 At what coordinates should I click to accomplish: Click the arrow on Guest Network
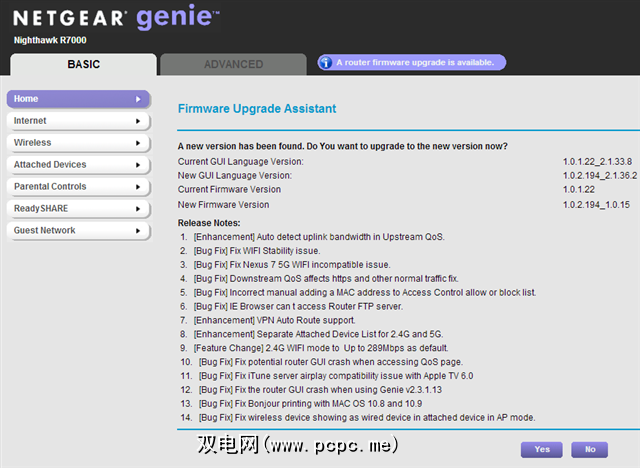[138, 231]
